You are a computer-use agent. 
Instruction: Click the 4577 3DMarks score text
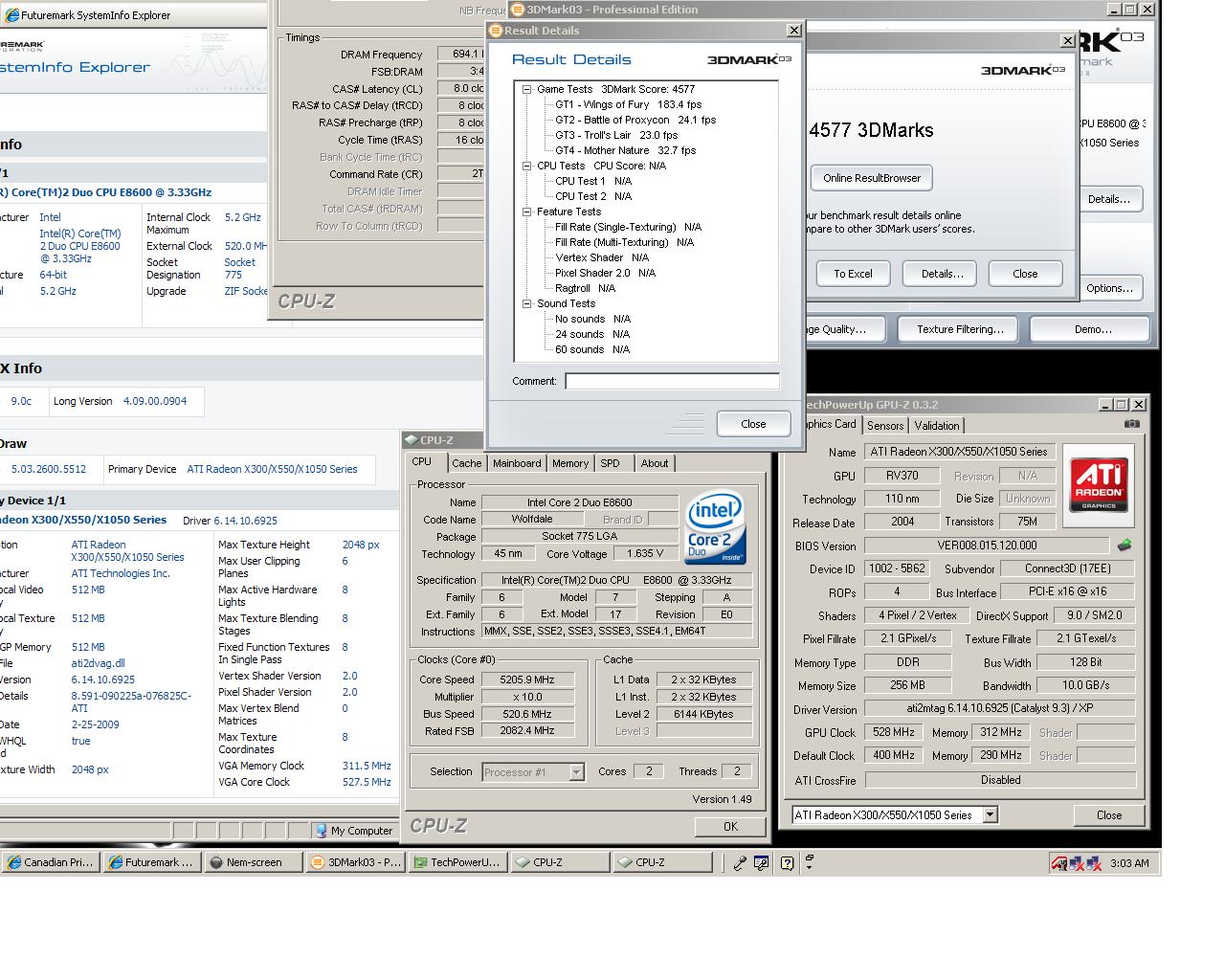(x=871, y=130)
